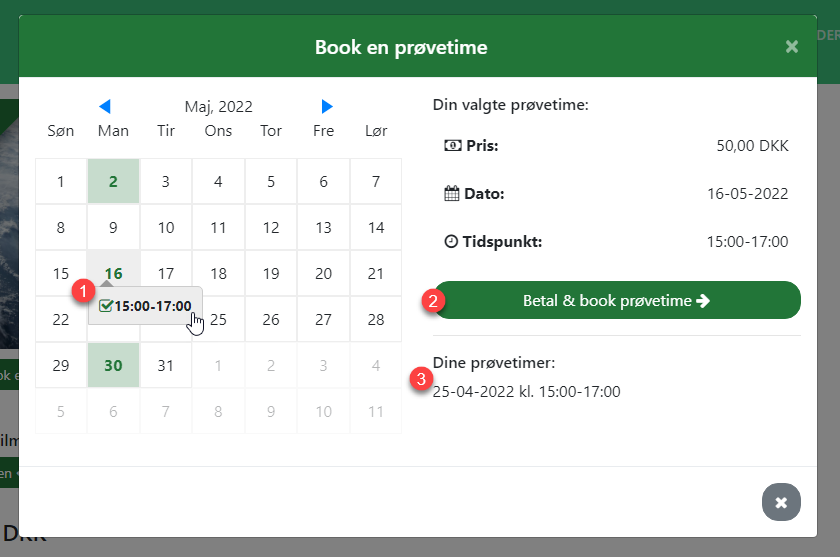Go to next month with right arrow

pos(327,106)
